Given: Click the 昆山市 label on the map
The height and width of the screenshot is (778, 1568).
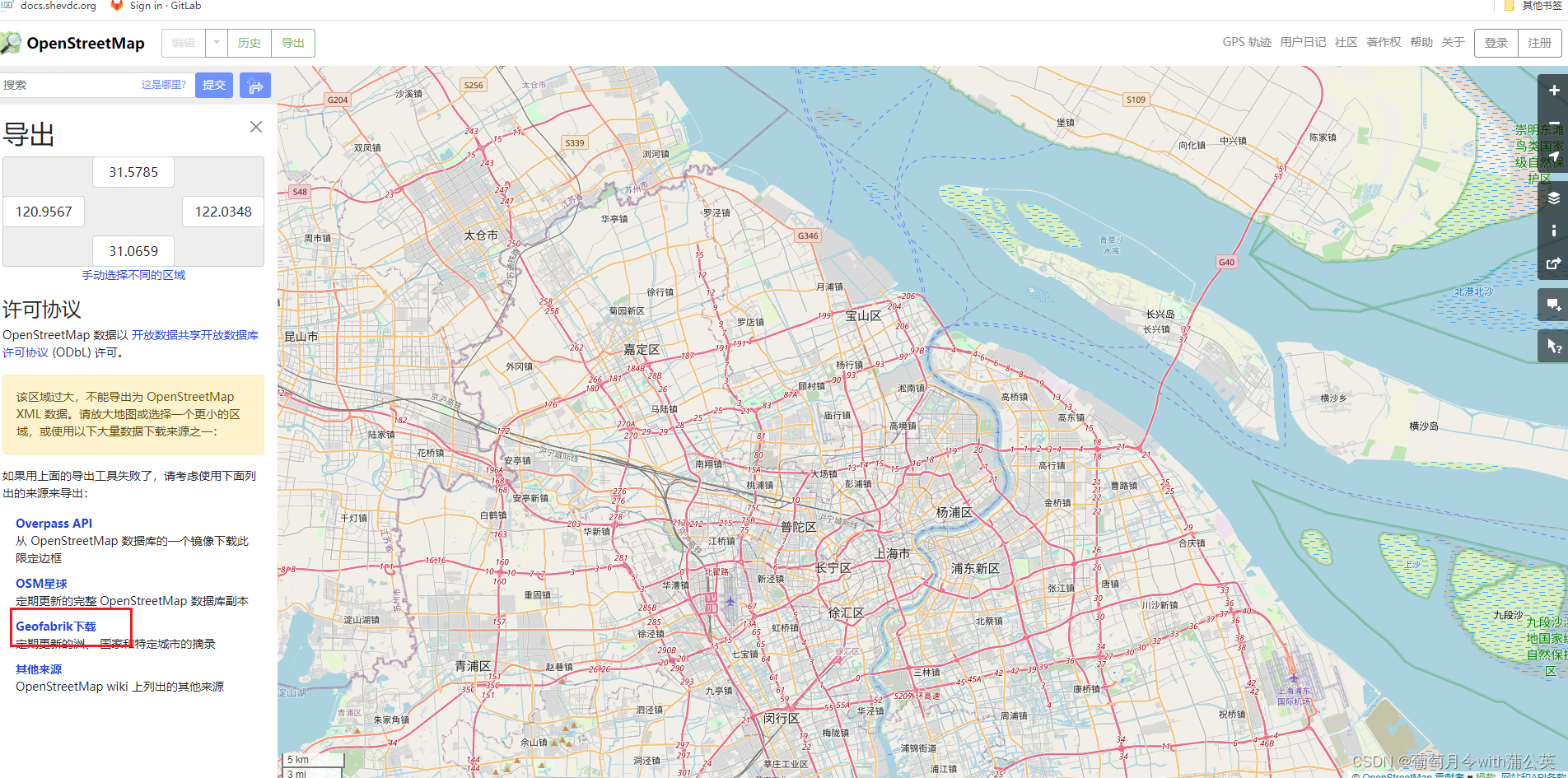Looking at the screenshot, I should [x=301, y=336].
